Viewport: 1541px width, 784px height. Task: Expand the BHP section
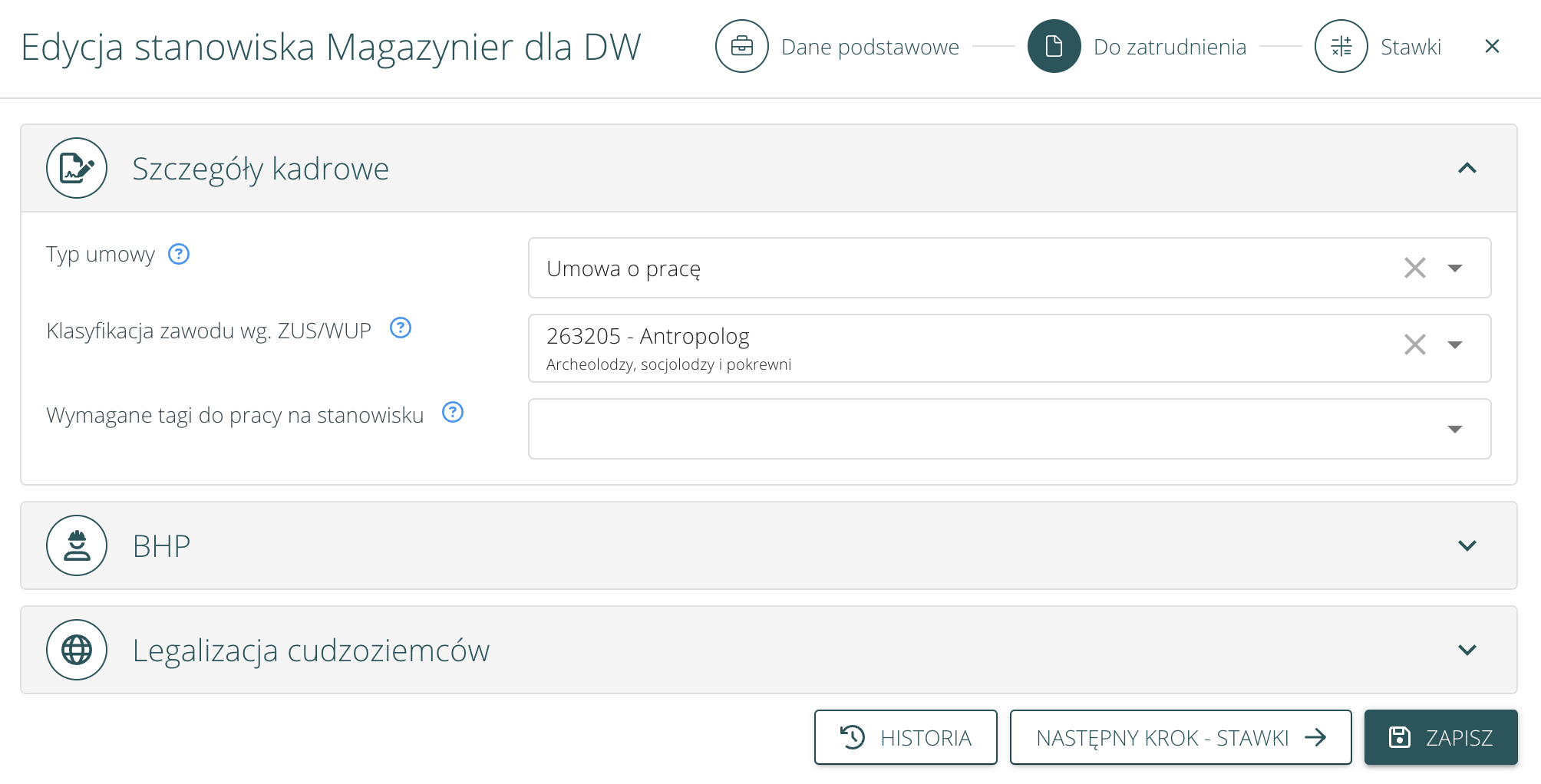[x=1467, y=545]
